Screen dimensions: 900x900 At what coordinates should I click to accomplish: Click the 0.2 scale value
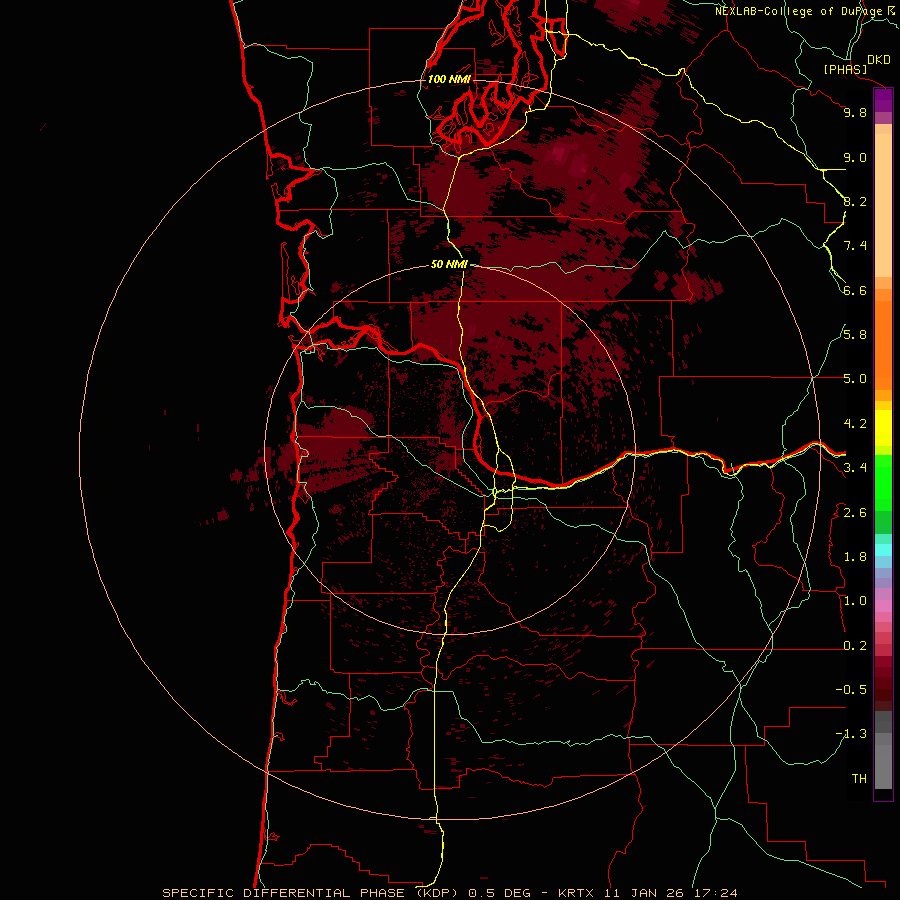855,646
